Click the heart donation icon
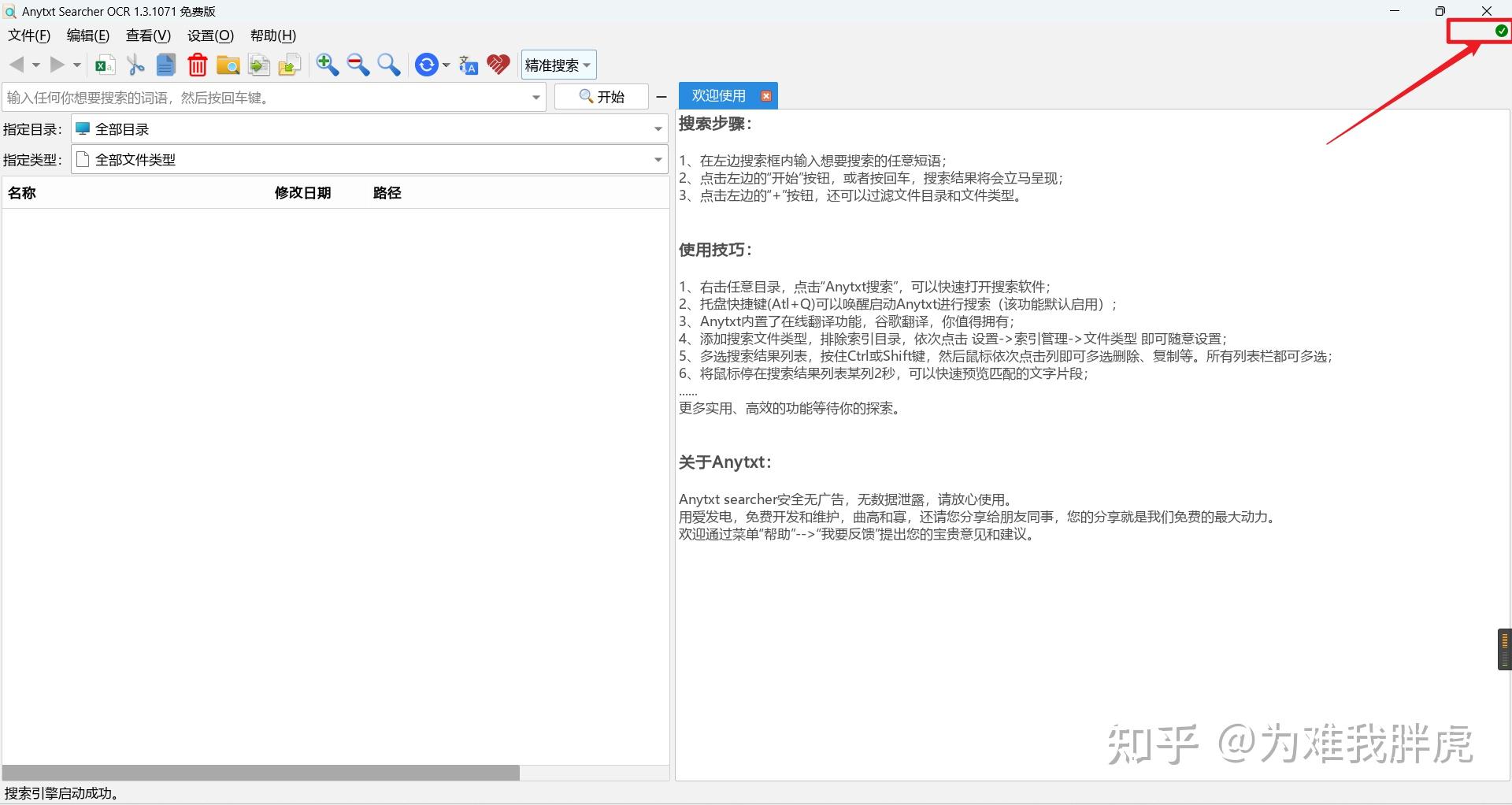This screenshot has height=805, width=1512. pos(498,65)
